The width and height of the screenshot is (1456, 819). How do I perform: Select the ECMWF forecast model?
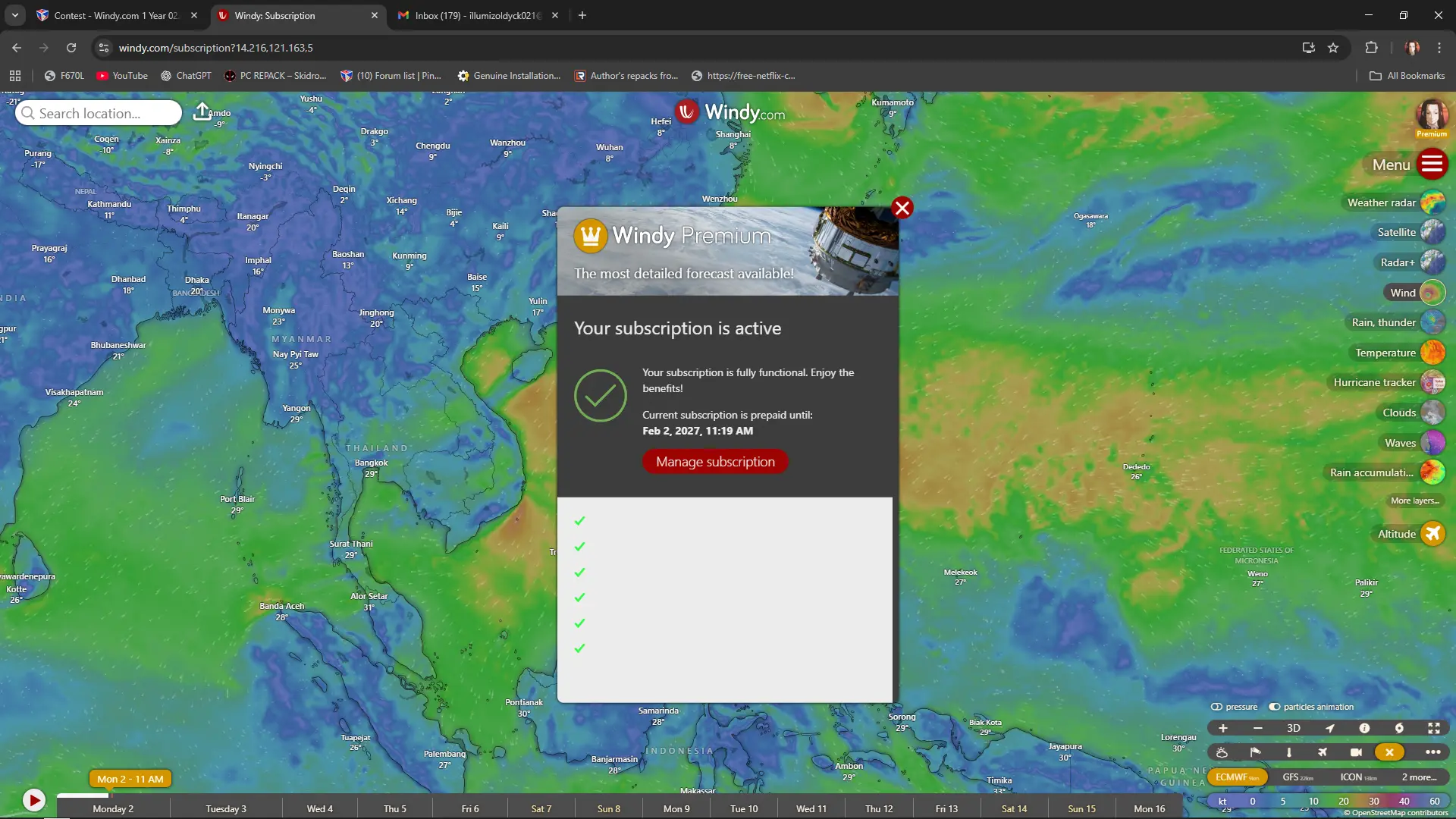tap(1237, 777)
